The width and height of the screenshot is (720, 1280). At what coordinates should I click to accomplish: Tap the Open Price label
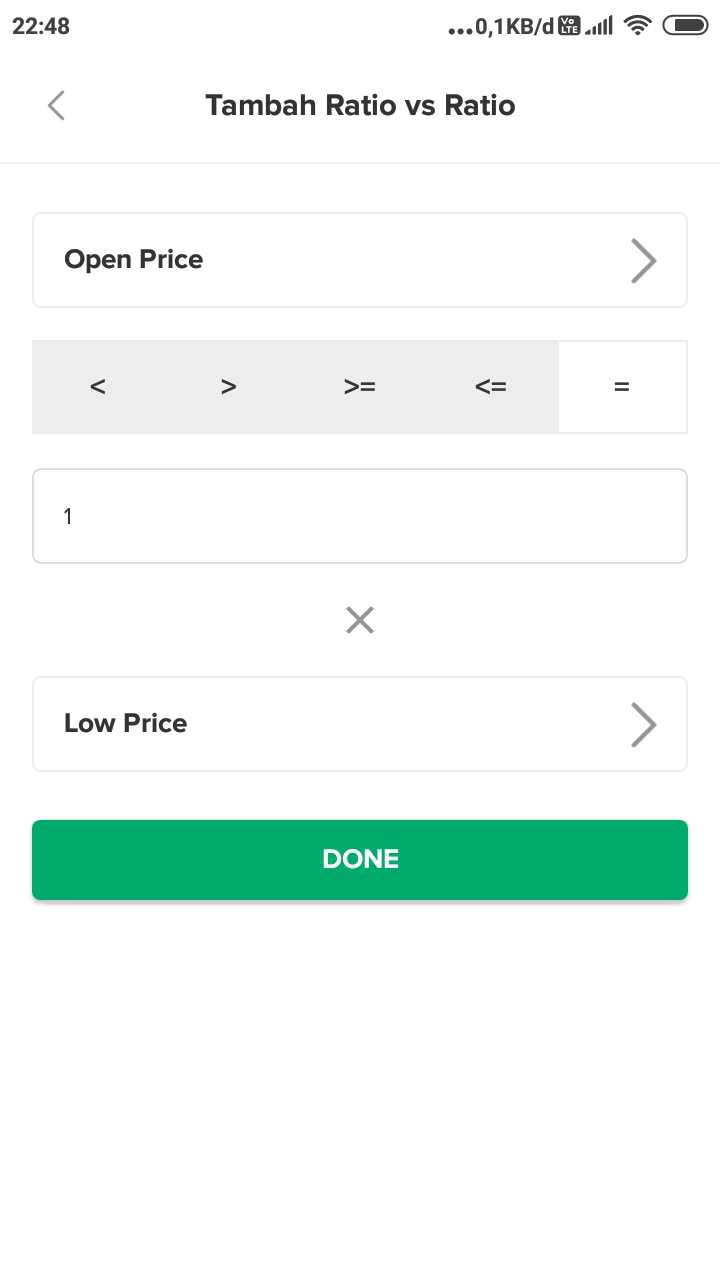point(134,260)
